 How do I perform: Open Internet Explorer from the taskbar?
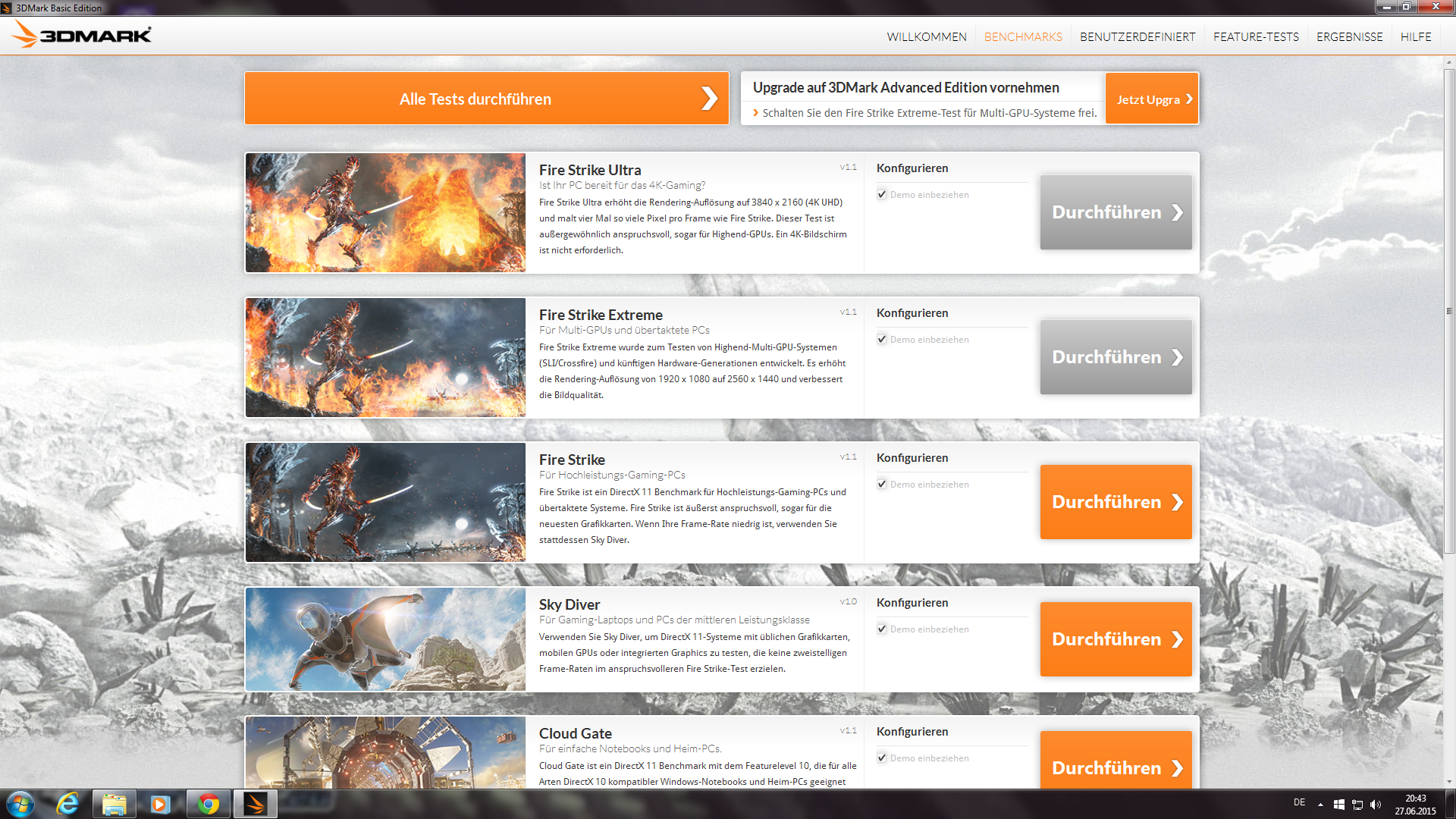67,804
